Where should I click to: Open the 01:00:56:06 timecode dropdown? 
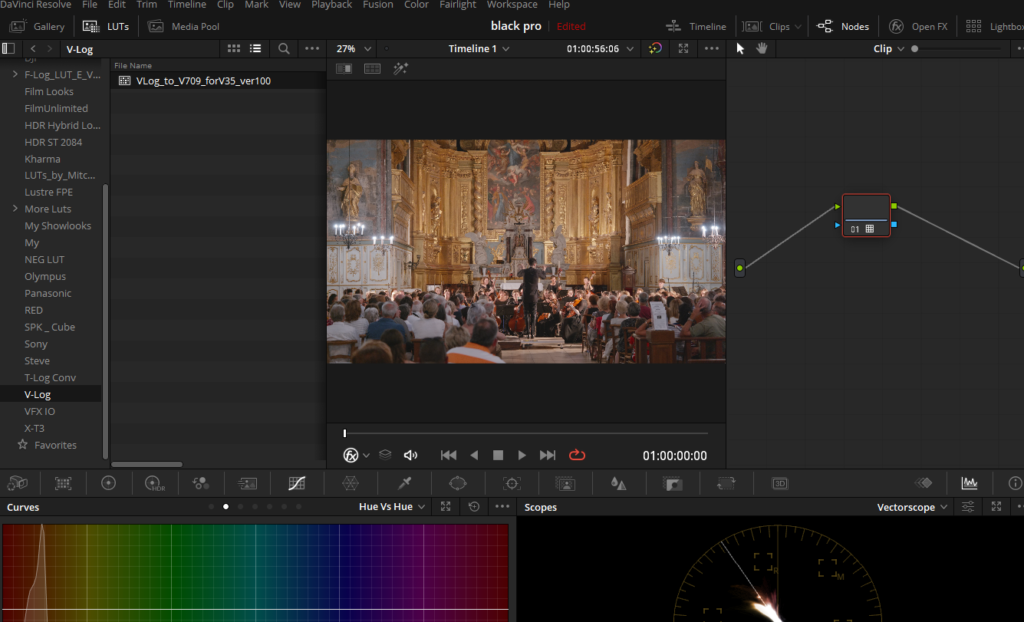[x=600, y=48]
